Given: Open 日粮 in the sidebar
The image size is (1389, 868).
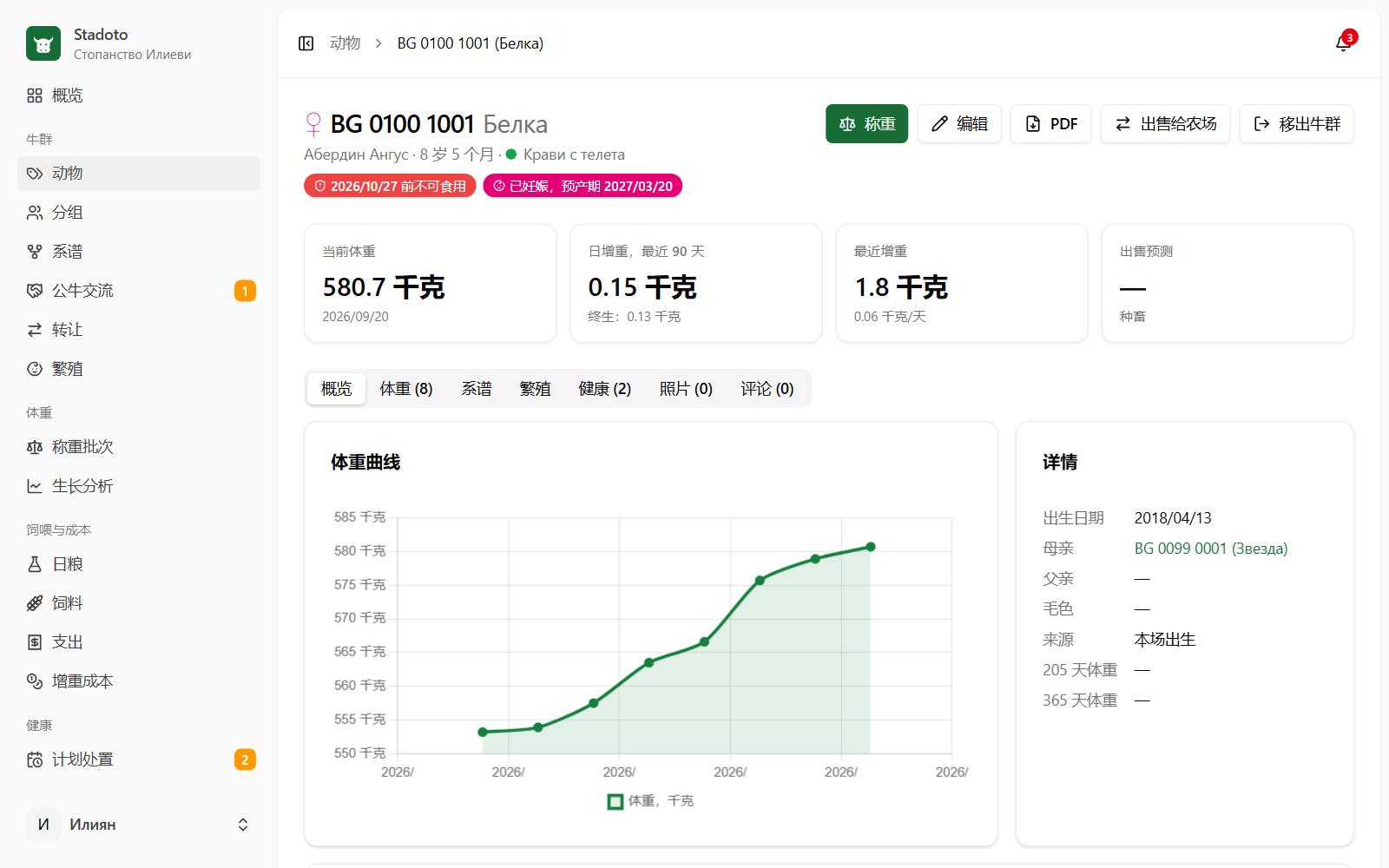Looking at the screenshot, I should pos(139,564).
